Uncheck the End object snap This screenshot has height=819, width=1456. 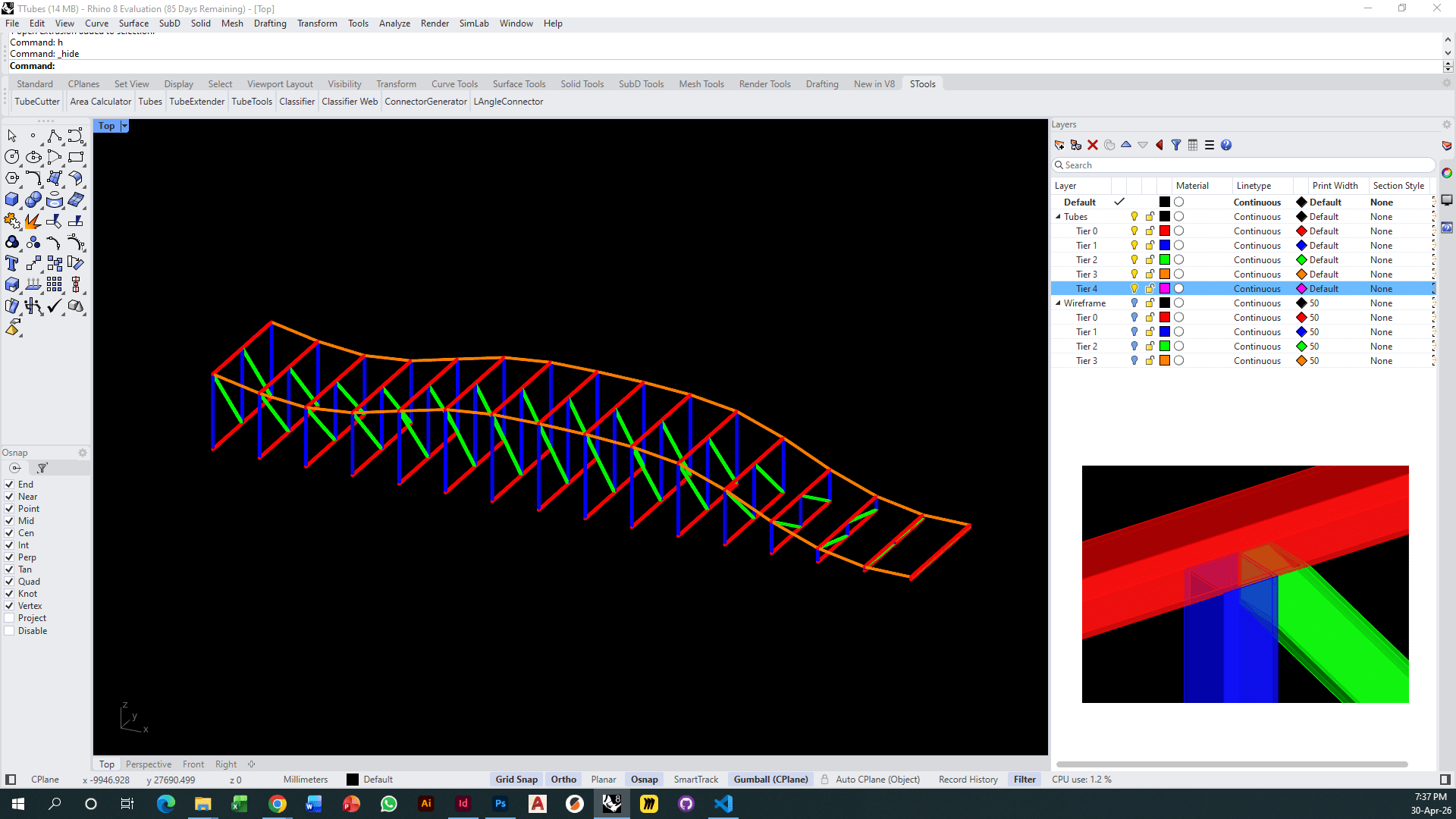pos(10,485)
